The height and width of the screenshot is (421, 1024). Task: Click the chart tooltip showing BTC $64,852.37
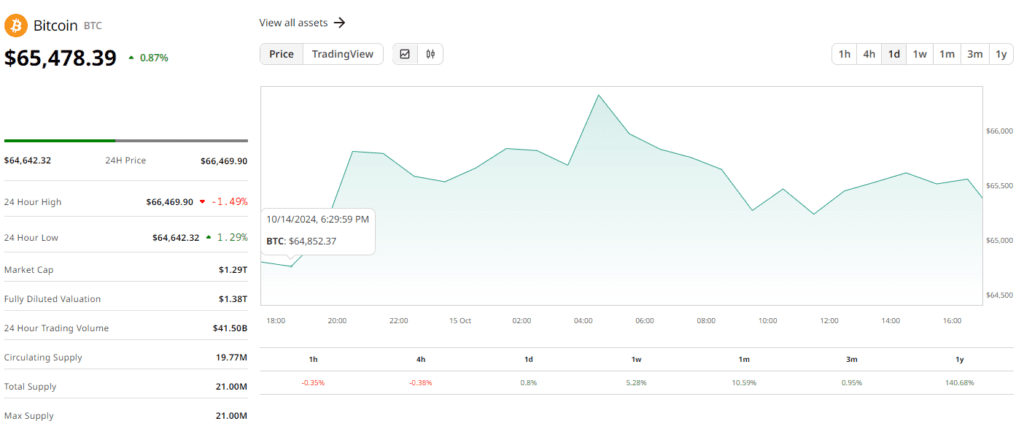(317, 231)
